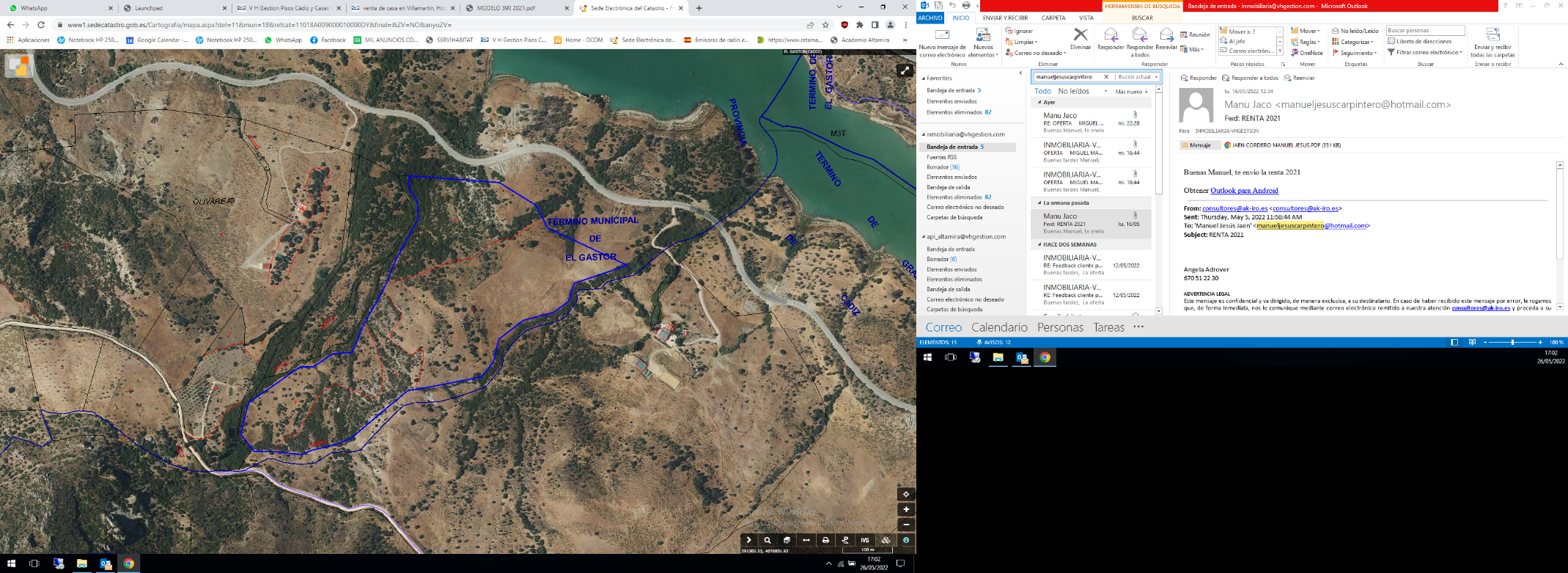Screen dimensions: 1568x573
Task: Open Filtrar correo electrónico dropdown
Action: point(1425,53)
